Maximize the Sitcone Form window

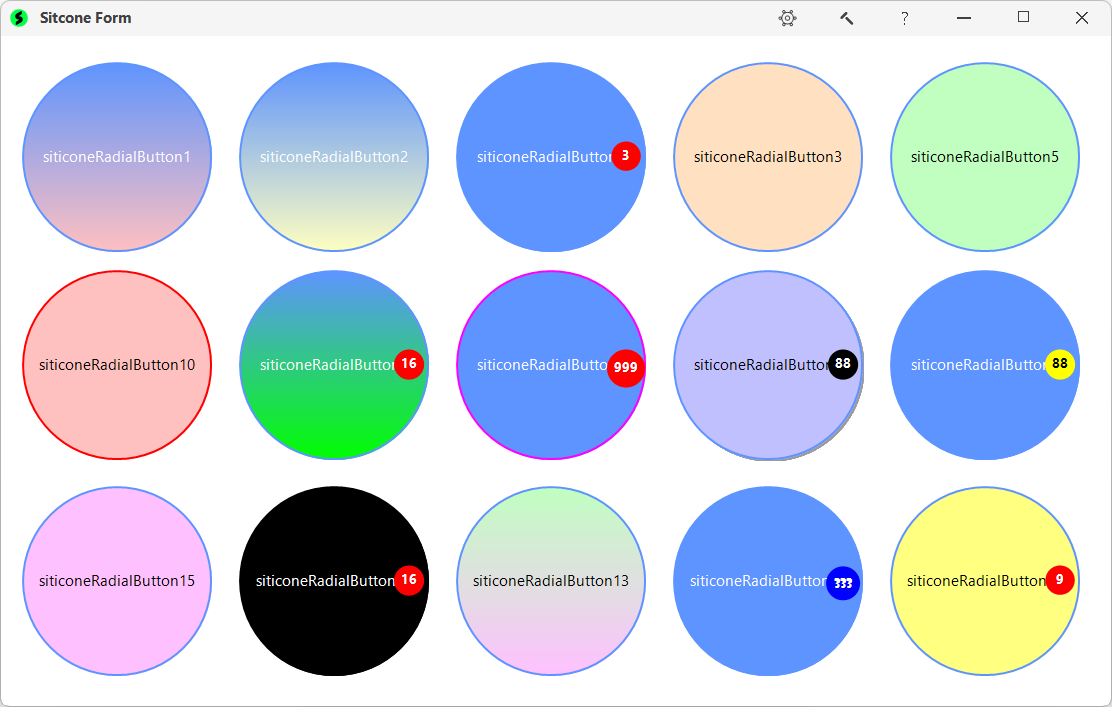click(1023, 18)
